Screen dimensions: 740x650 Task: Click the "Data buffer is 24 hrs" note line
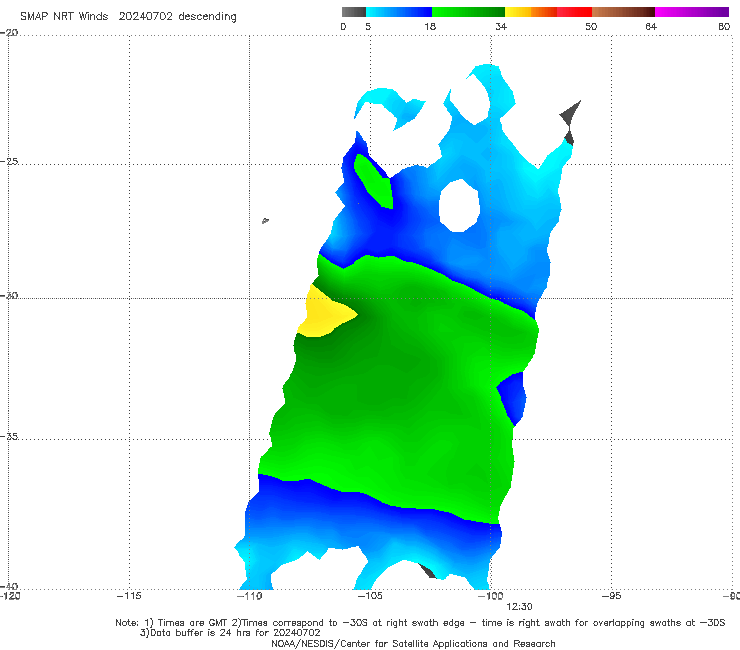point(230,633)
